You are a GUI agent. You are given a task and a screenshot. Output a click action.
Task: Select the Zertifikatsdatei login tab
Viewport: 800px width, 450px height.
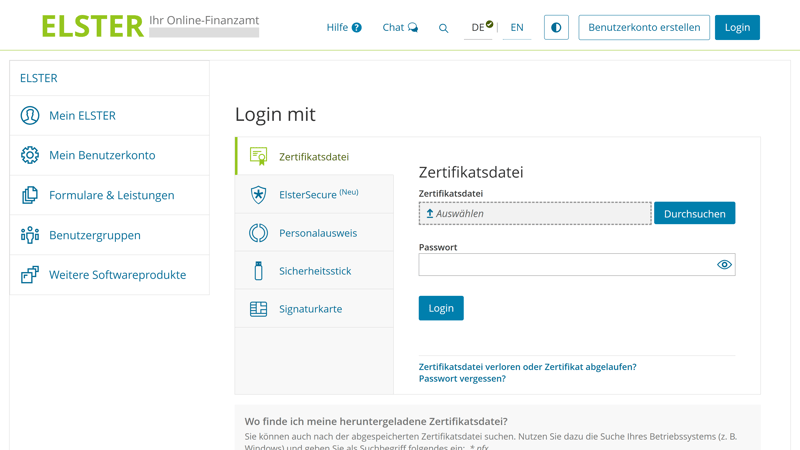pyautogui.click(x=315, y=156)
